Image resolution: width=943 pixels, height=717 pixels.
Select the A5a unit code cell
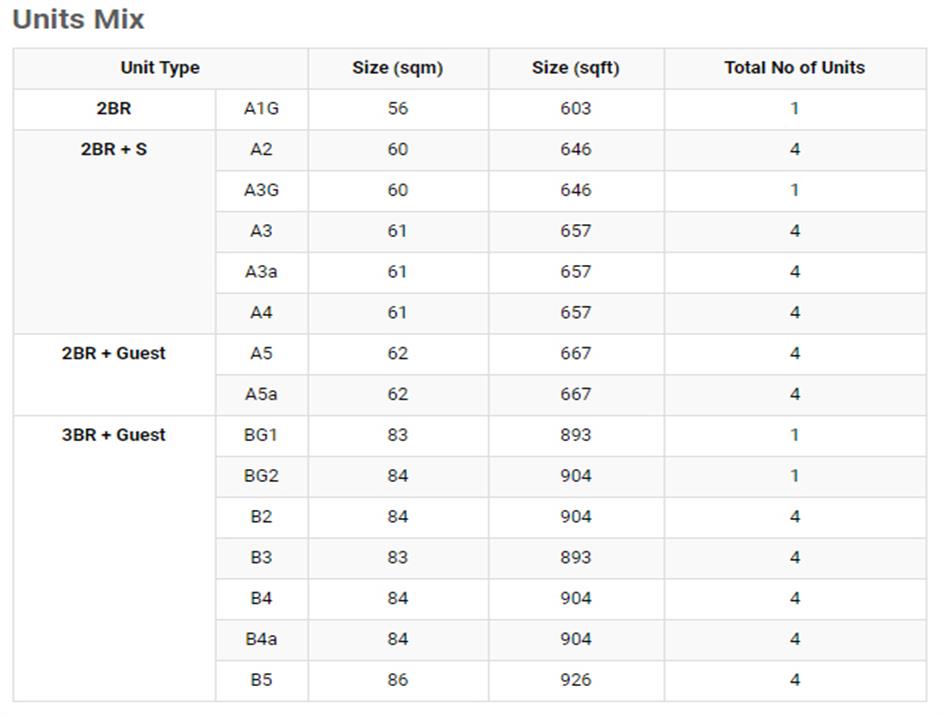point(261,394)
